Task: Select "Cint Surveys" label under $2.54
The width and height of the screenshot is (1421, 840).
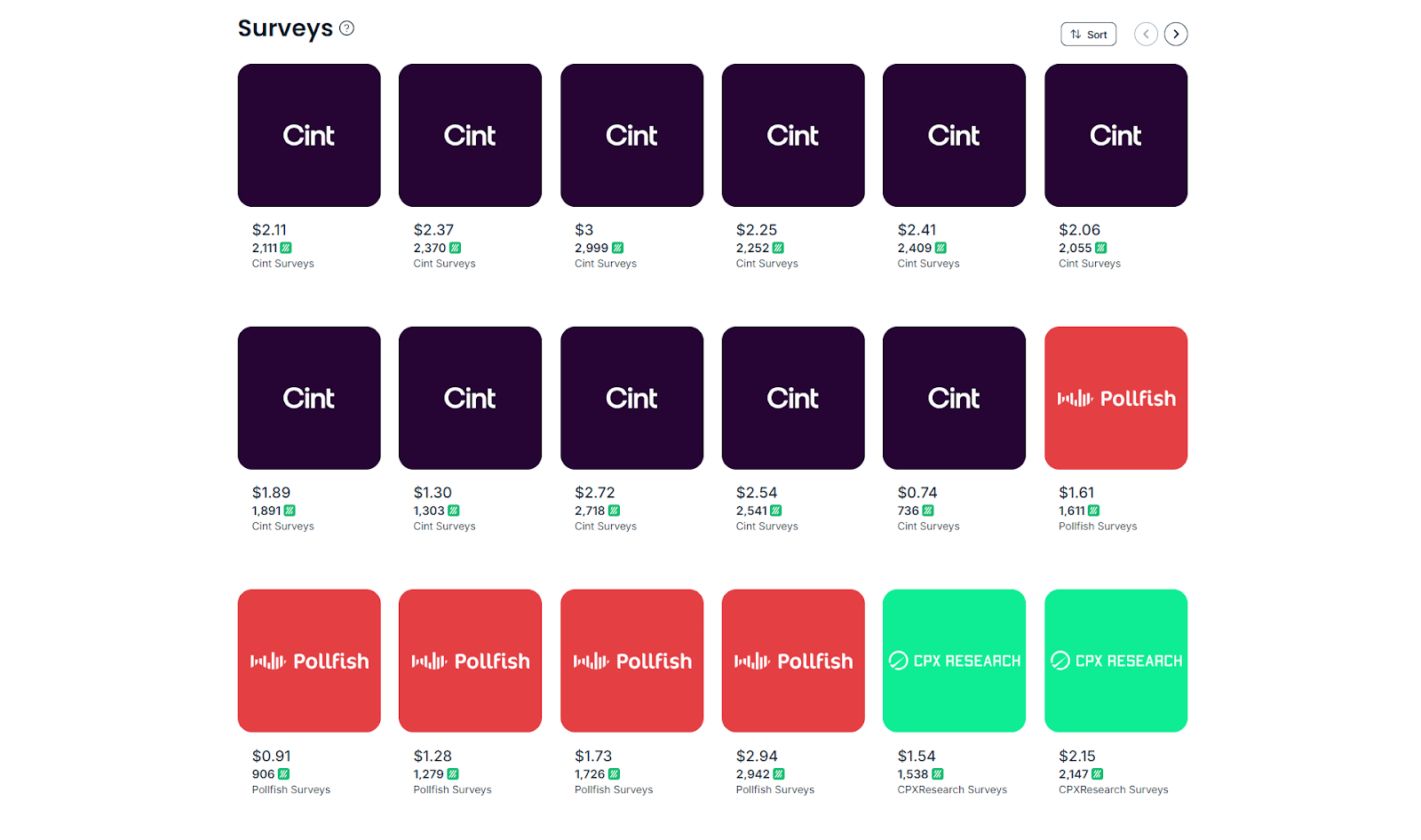Action: point(767,527)
